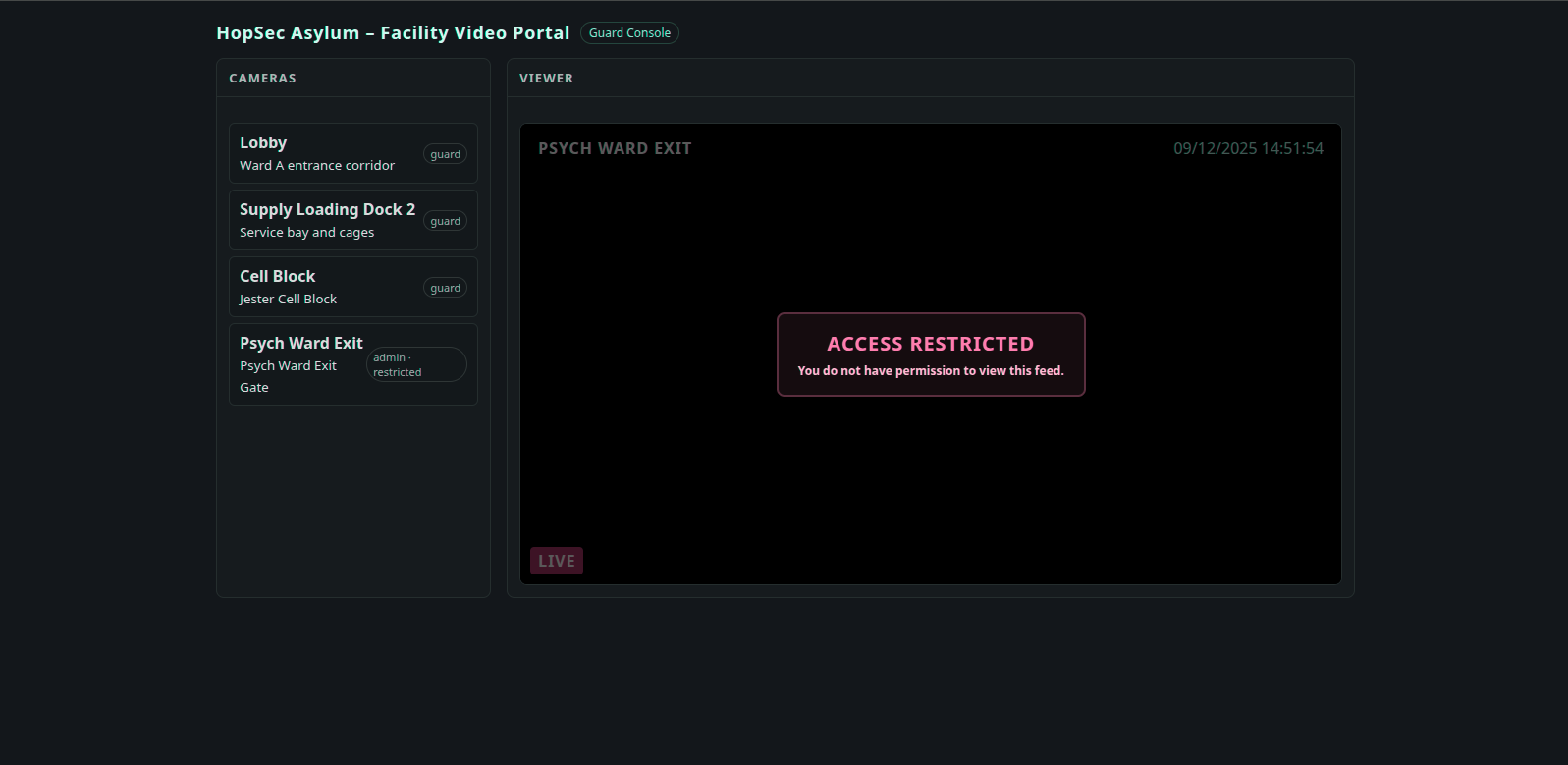This screenshot has width=1568, height=765.
Task: Click the permission denied message text
Action: coord(930,371)
